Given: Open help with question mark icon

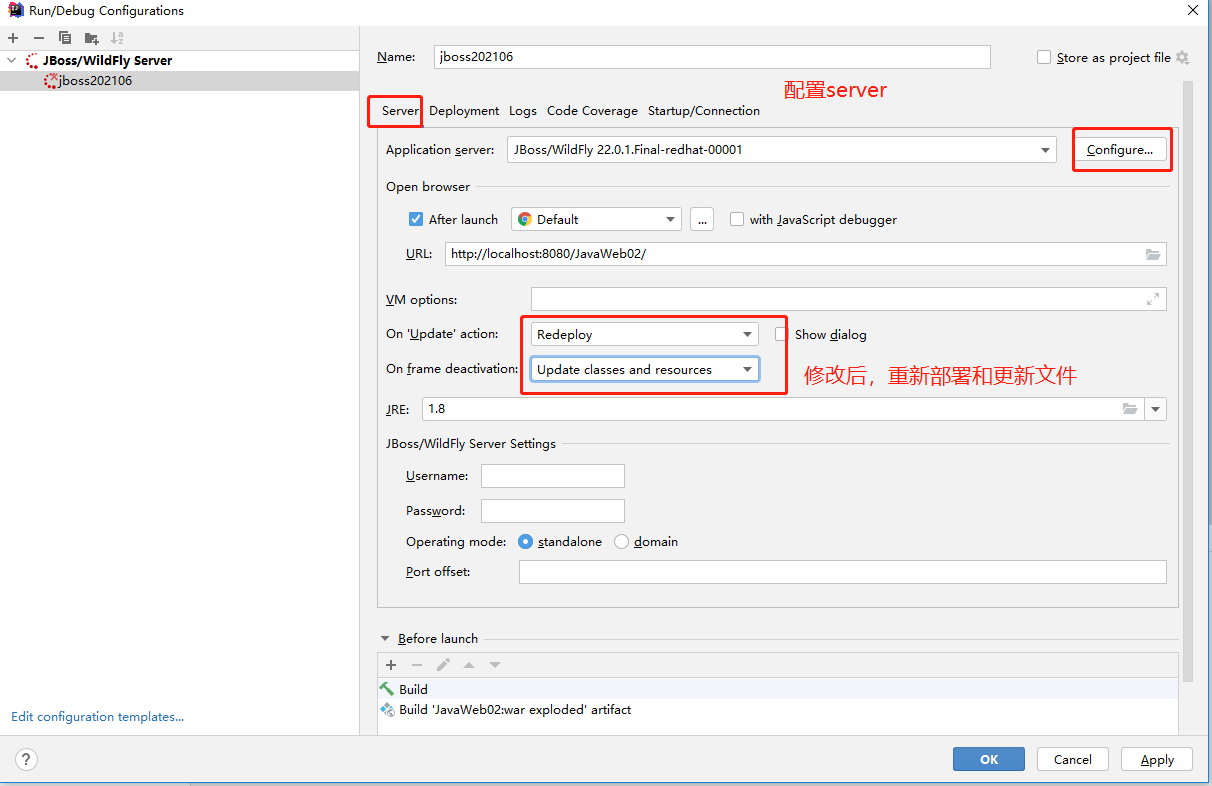Looking at the screenshot, I should pyautogui.click(x=27, y=759).
